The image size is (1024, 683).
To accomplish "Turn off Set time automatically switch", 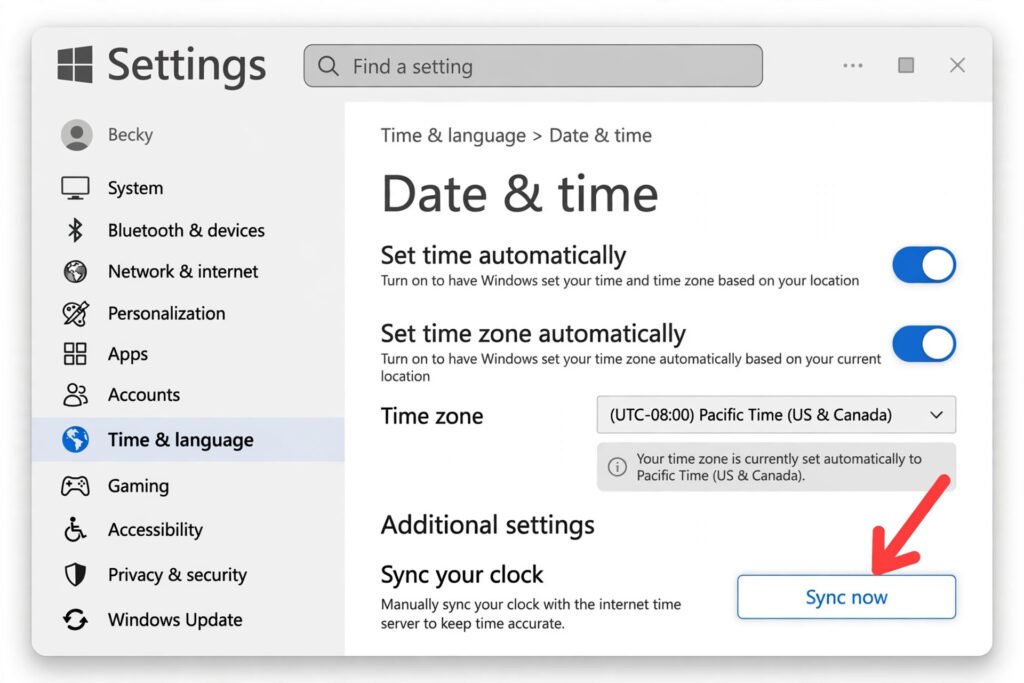I will coord(924,265).
